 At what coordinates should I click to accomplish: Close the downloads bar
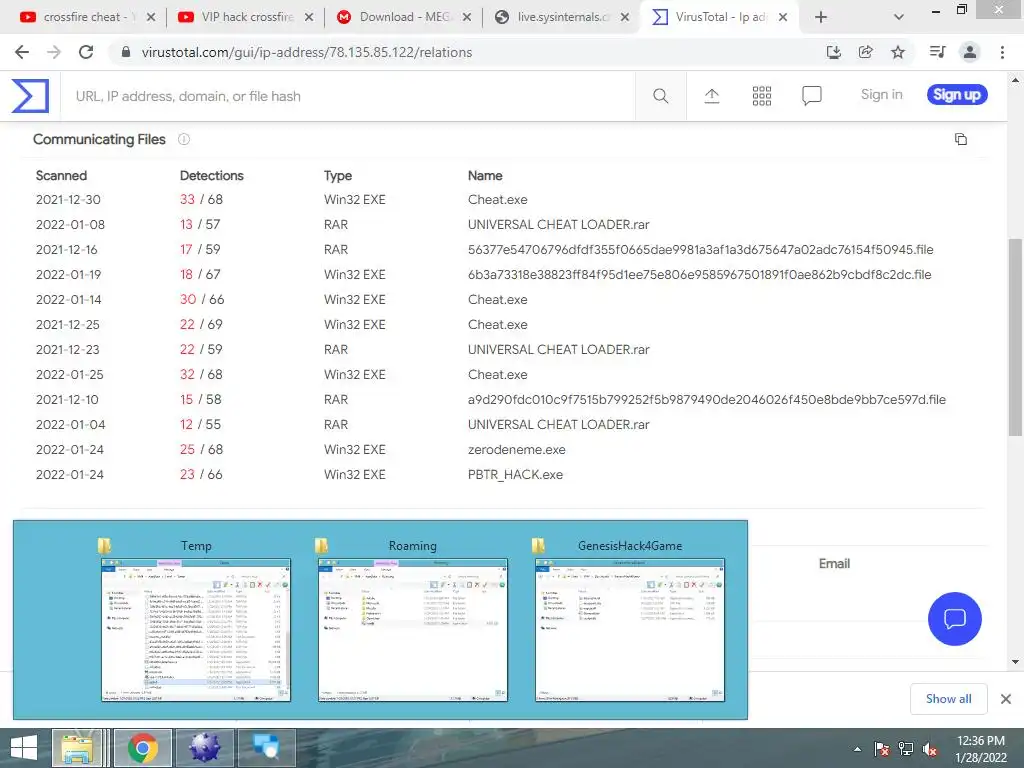[1006, 699]
